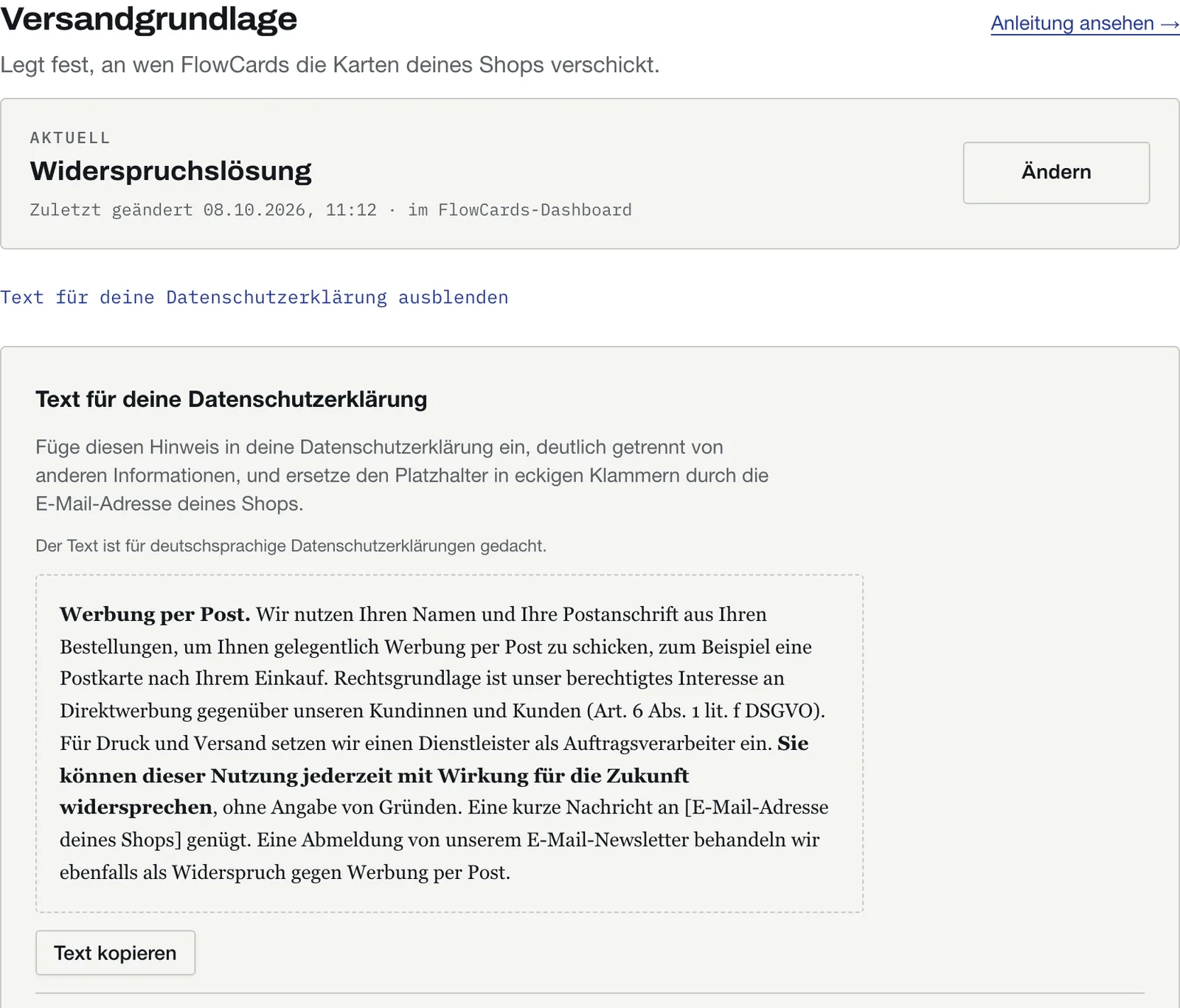The width and height of the screenshot is (1180, 1008).
Task: Click the bold sentence 'können dieser Nutzung jederzeit...'
Action: 375,776
